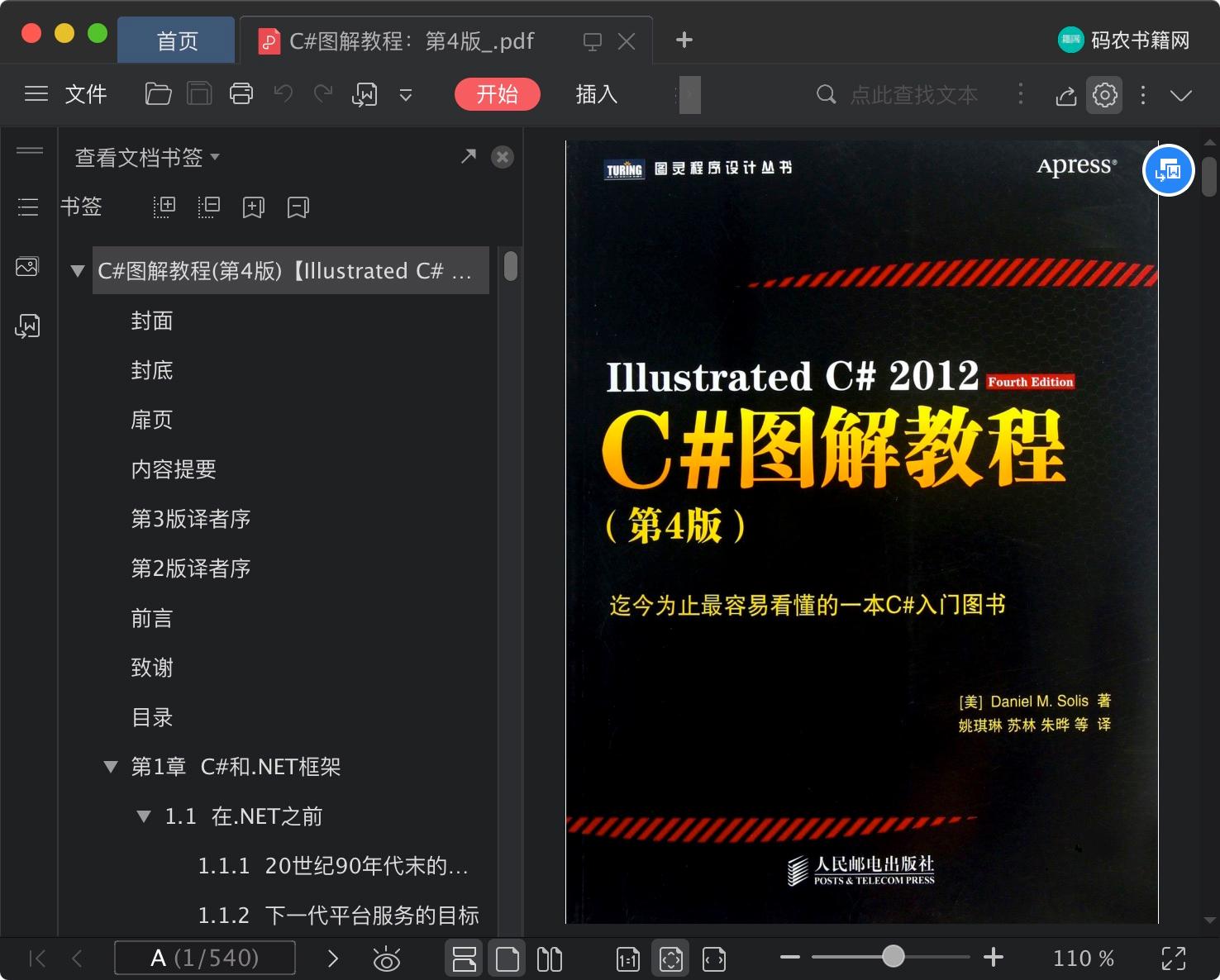The height and width of the screenshot is (980, 1220).
Task: Click the redo arrow
Action: point(323,93)
